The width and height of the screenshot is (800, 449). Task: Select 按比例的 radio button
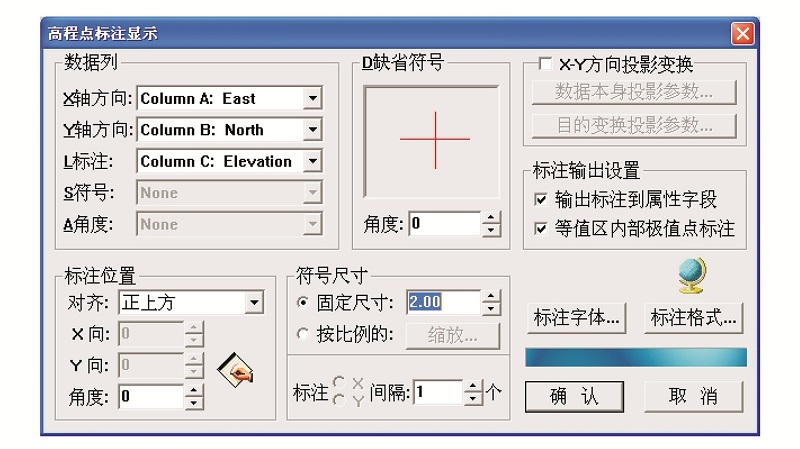click(x=303, y=334)
